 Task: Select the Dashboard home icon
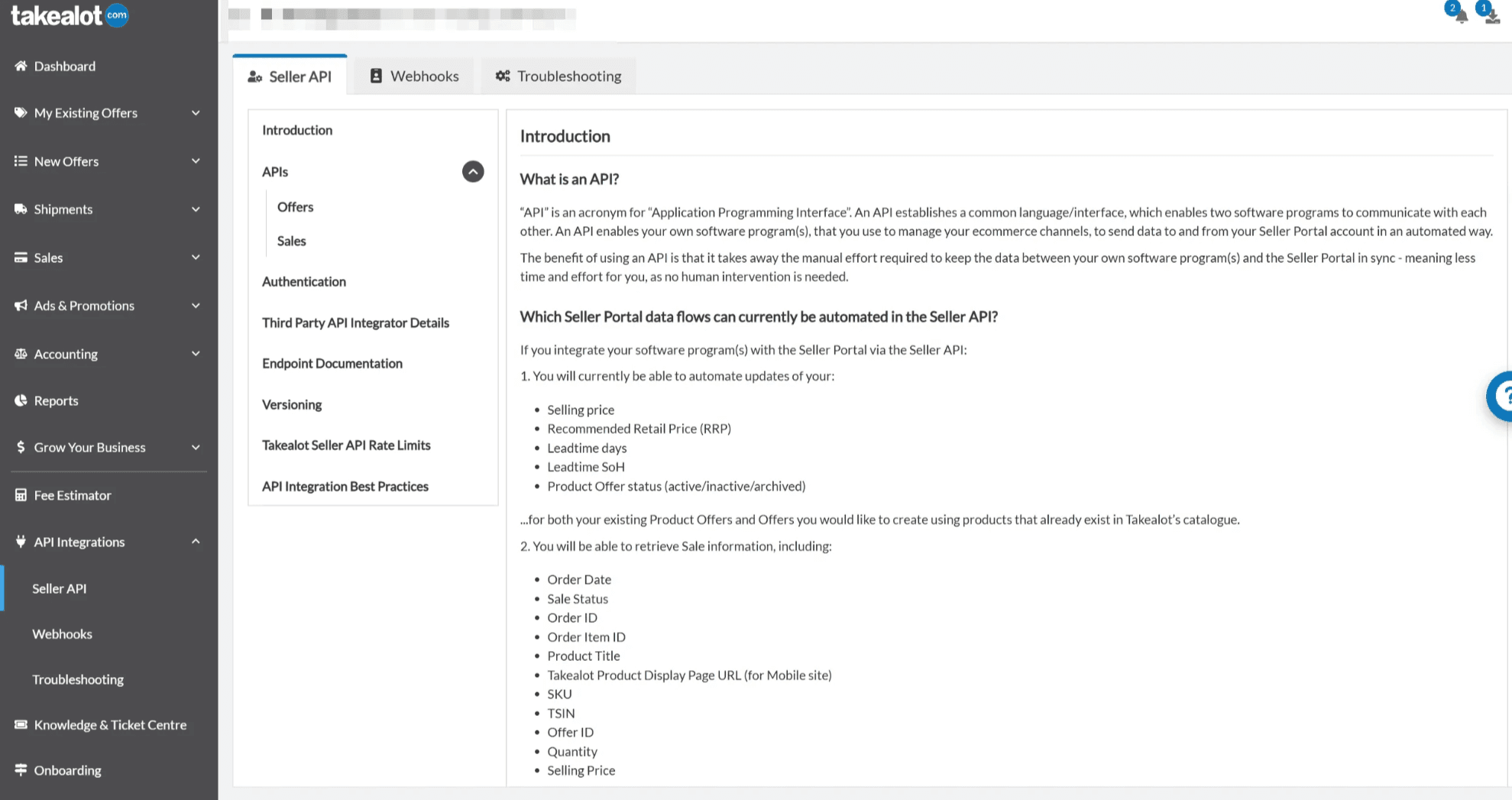(x=21, y=66)
